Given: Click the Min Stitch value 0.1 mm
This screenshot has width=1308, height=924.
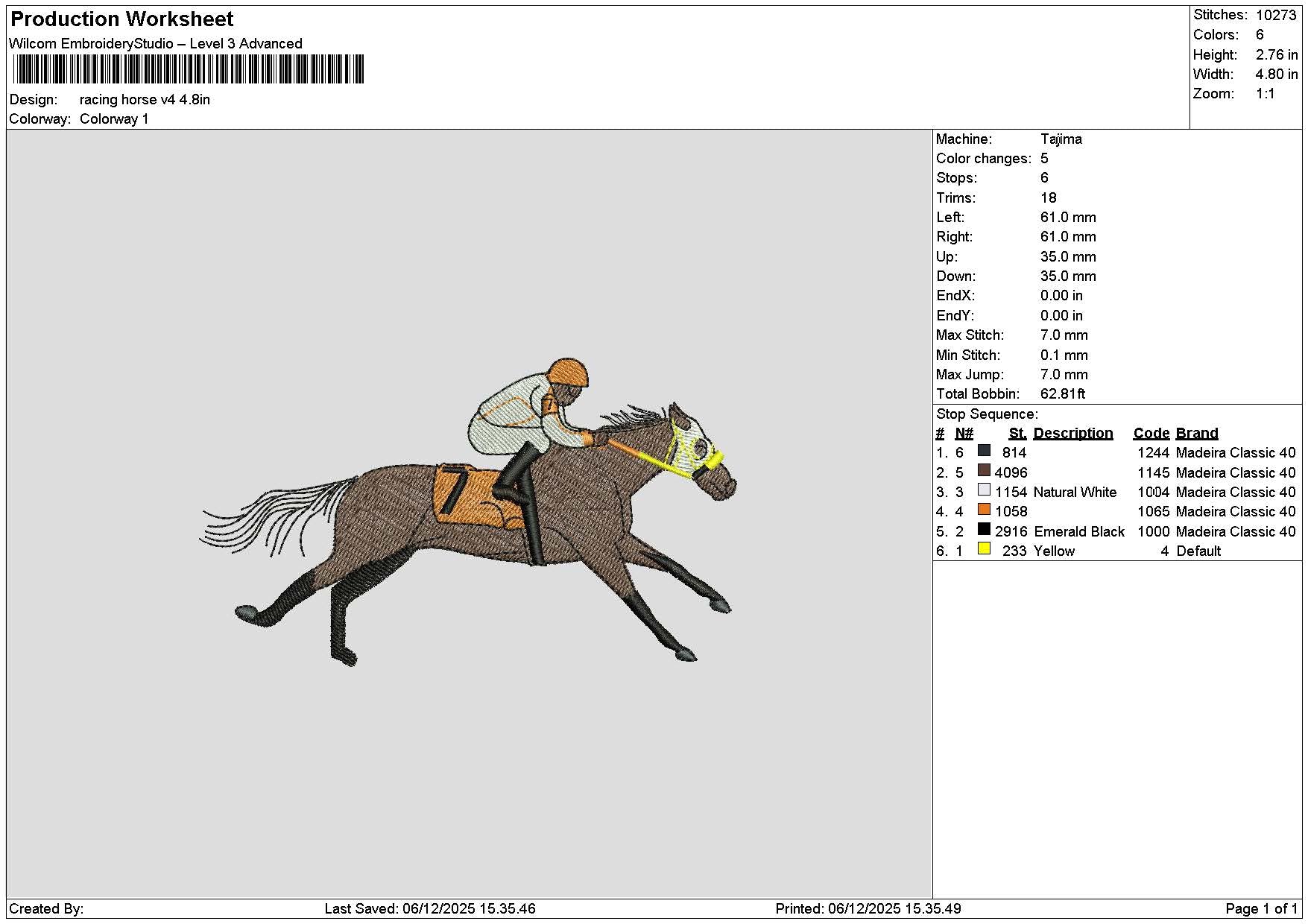Looking at the screenshot, I should [x=1064, y=355].
